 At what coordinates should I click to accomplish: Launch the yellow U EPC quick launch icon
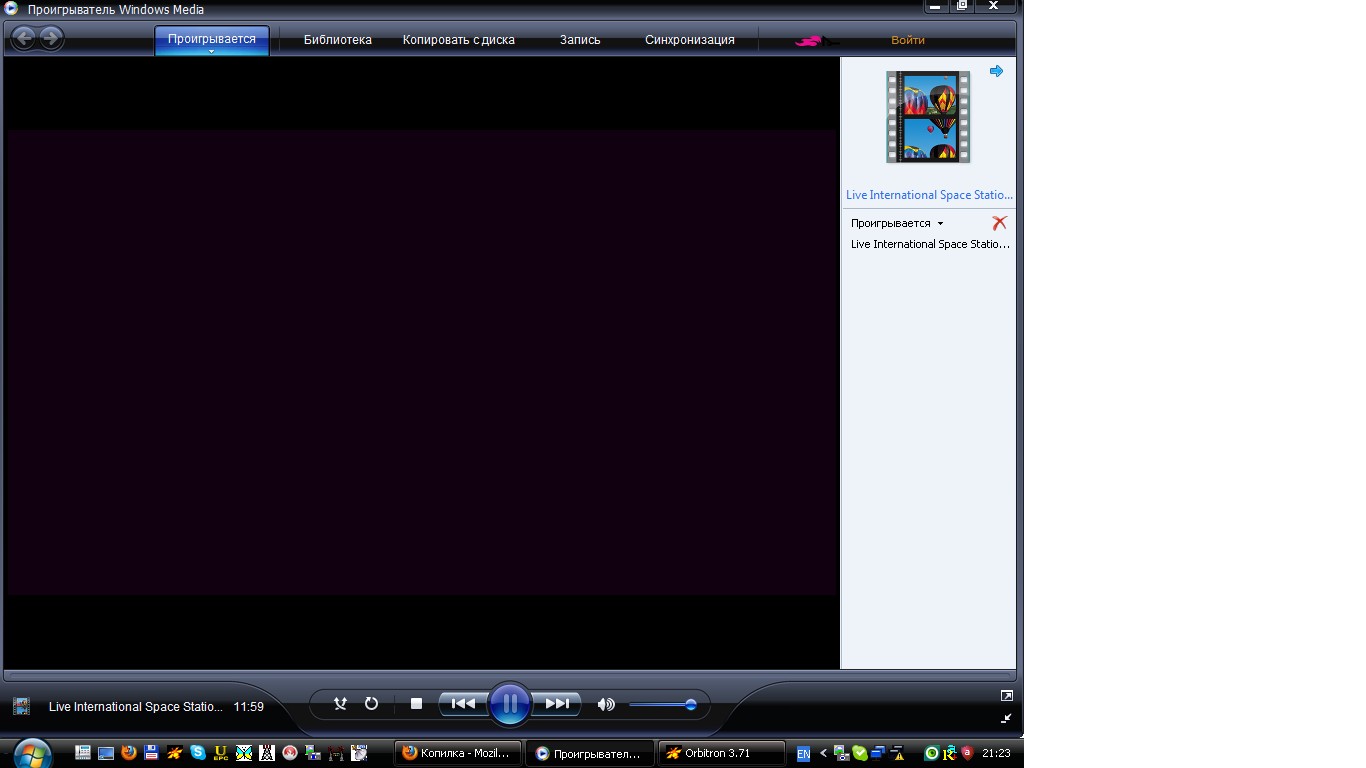pyautogui.click(x=221, y=753)
